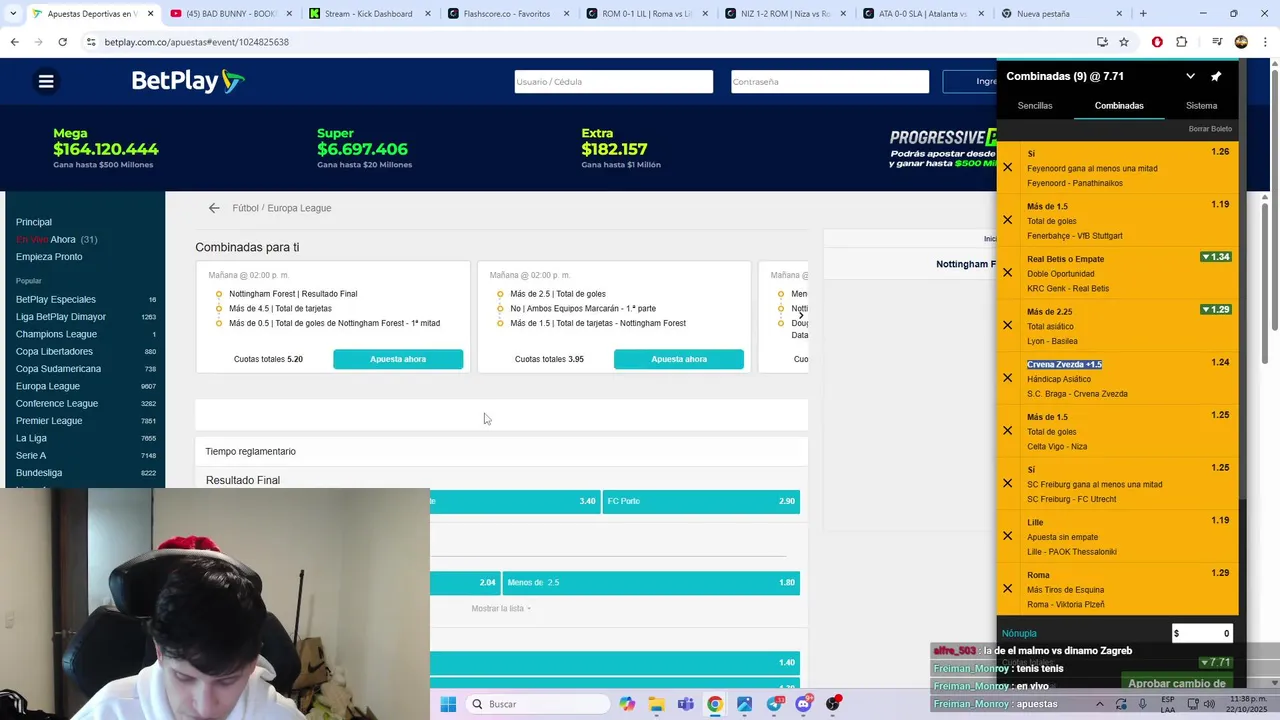Click the Nónupla stake amount field
The image size is (1280, 720).
click(1202, 633)
